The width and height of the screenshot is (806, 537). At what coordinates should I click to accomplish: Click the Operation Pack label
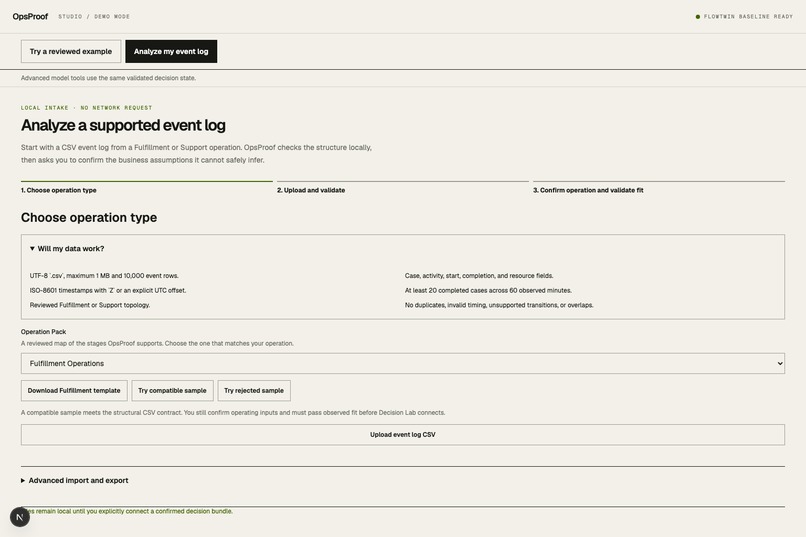point(44,332)
